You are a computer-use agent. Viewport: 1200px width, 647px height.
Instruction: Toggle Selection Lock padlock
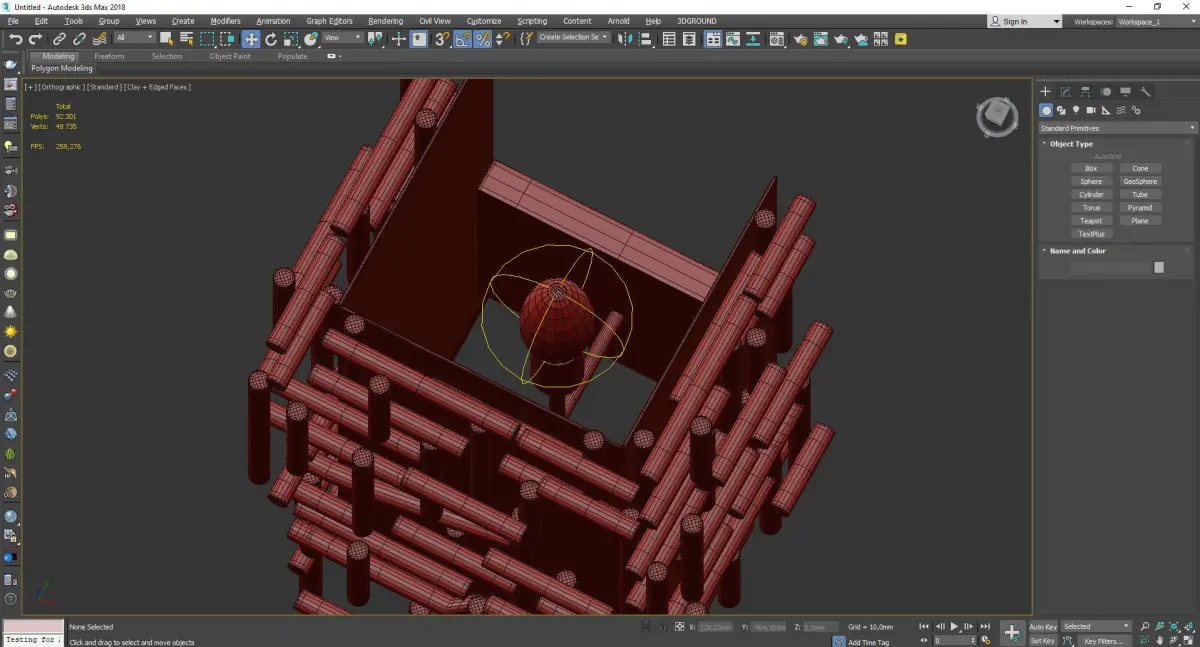click(x=662, y=627)
